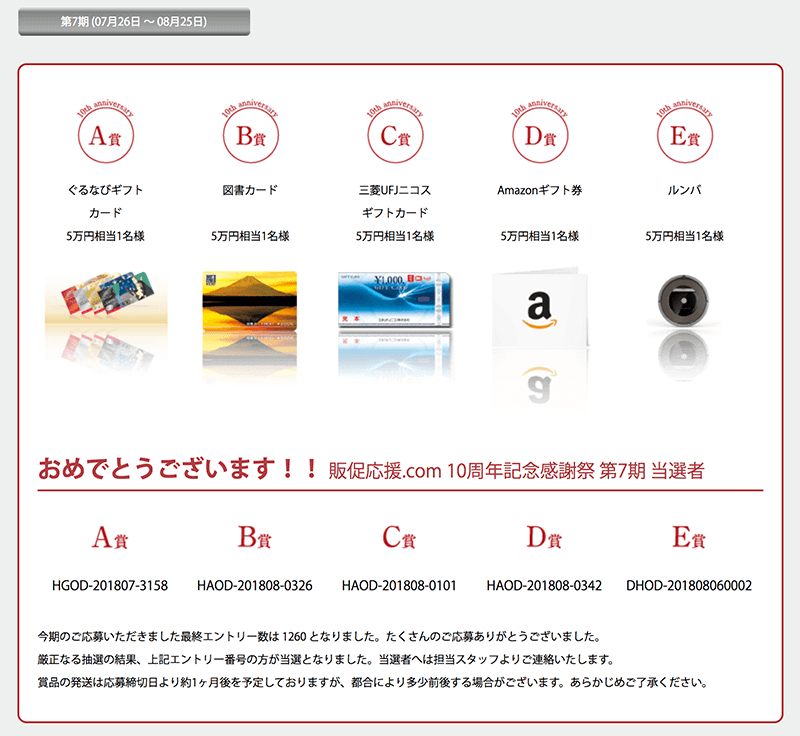Click the A賞 anniversary circle badge
This screenshot has width=800, height=736.
(106, 132)
